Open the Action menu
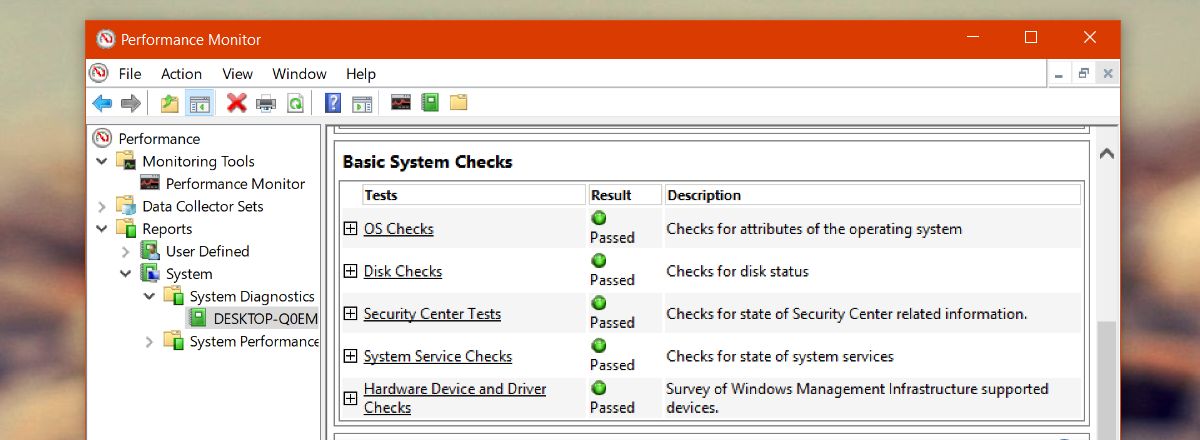This screenshot has height=440, width=1200. [x=181, y=73]
